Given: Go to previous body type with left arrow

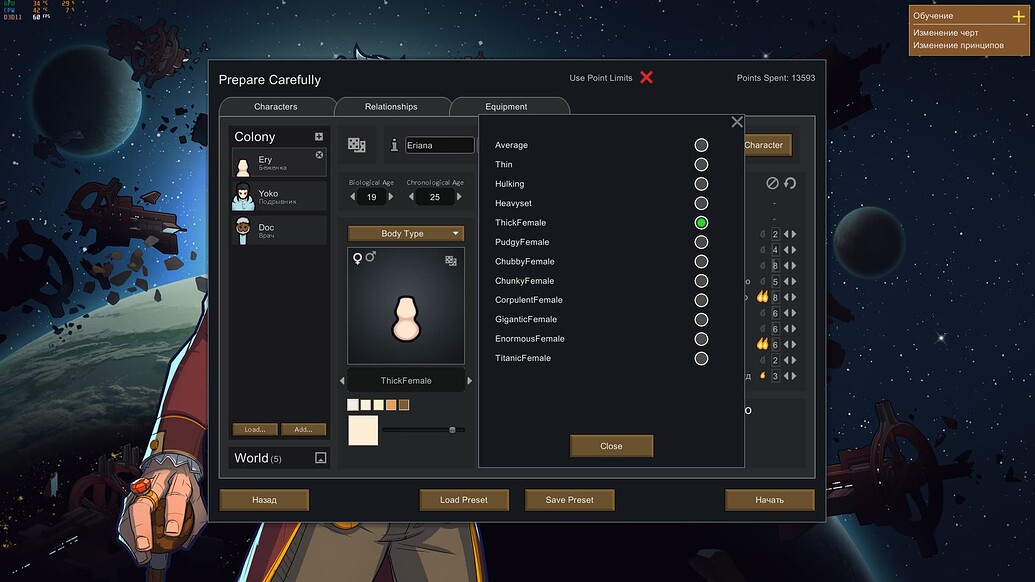Looking at the screenshot, I should click(342, 381).
